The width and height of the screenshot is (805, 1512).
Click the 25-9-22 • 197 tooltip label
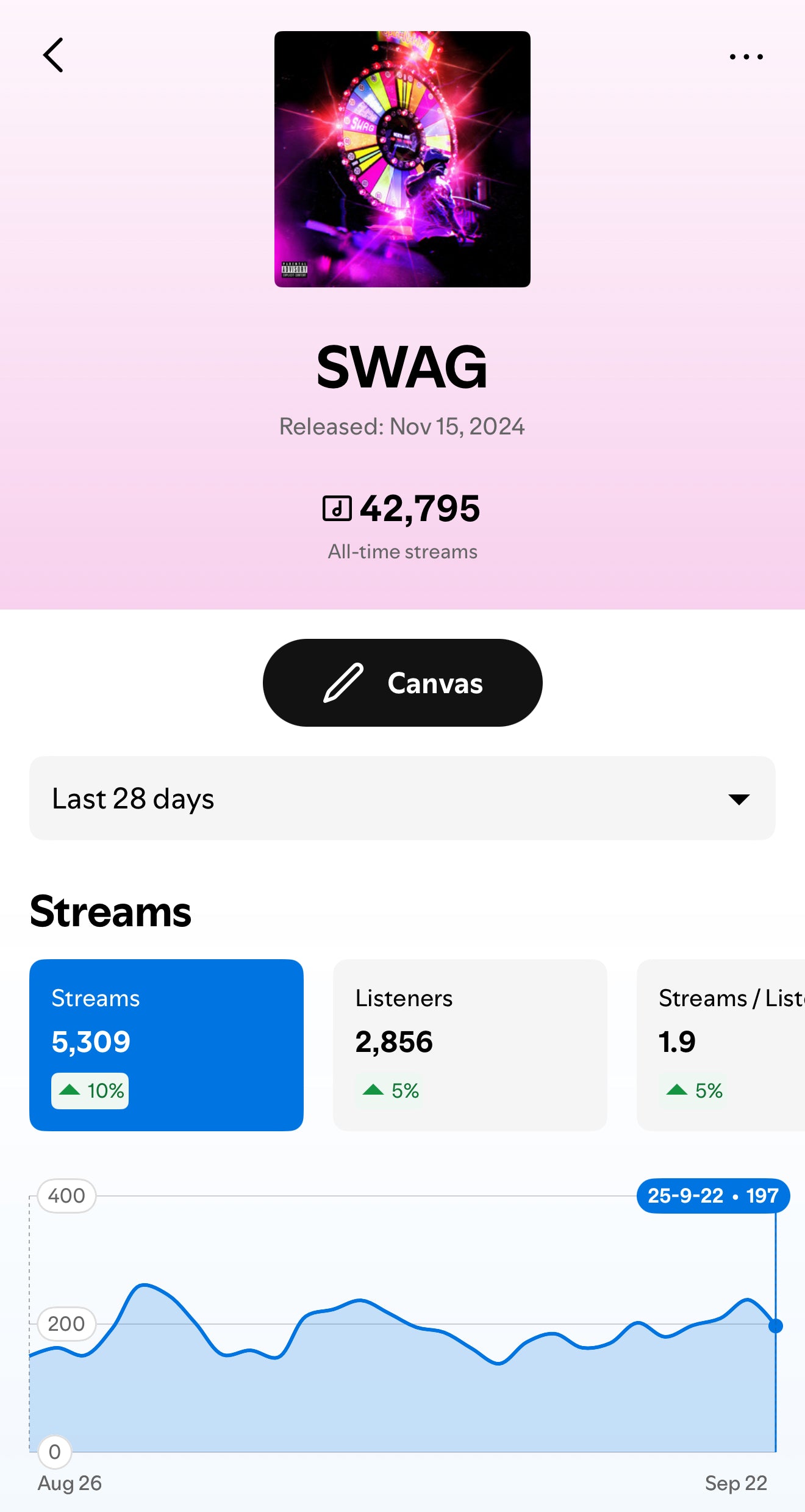click(713, 1195)
